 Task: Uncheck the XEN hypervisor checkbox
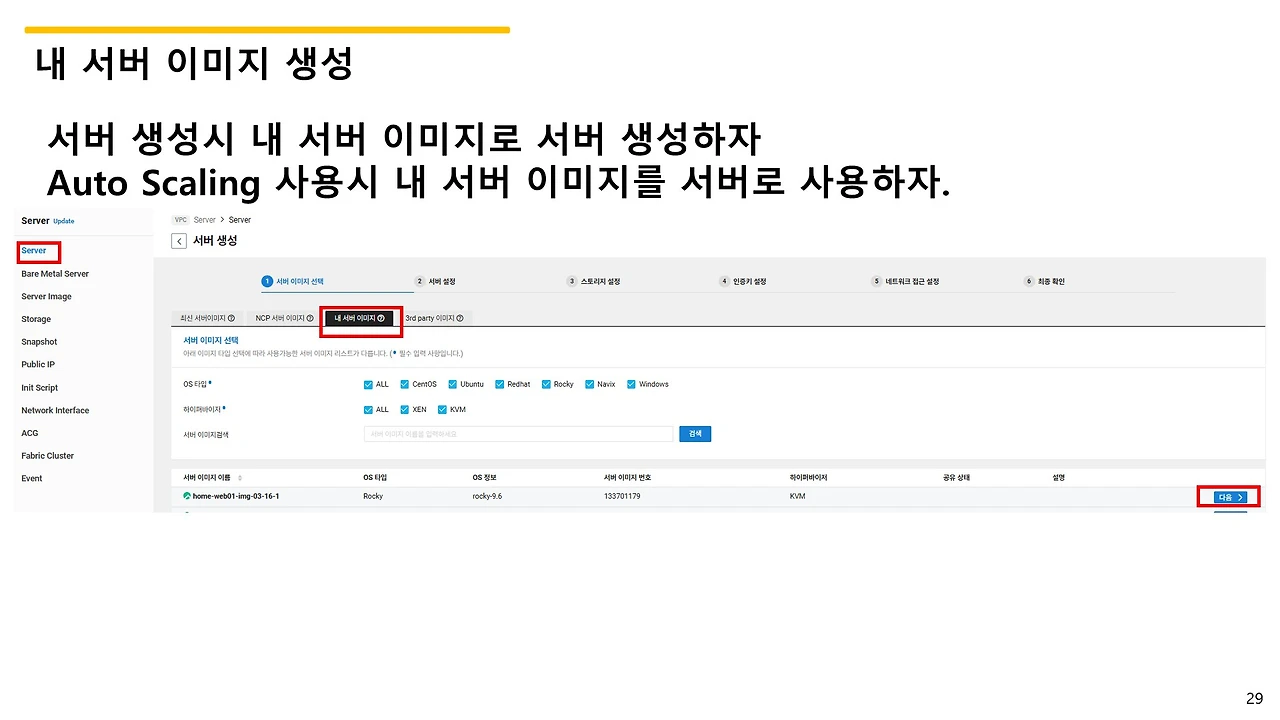pyautogui.click(x=404, y=409)
